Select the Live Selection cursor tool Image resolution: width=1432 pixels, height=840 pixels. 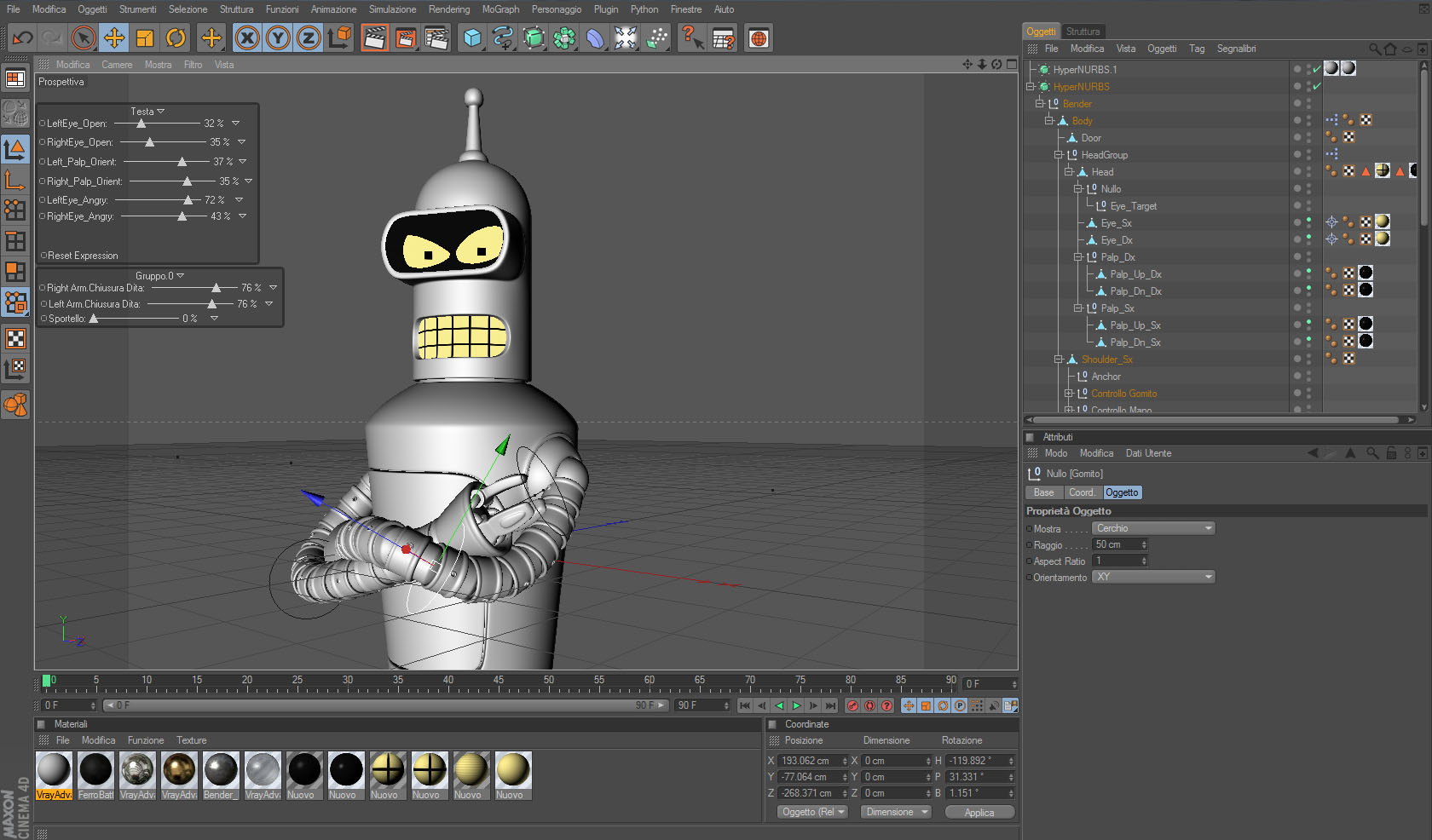click(84, 38)
